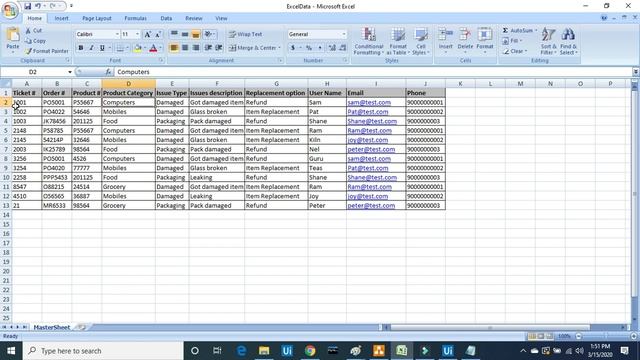The width and height of the screenshot is (640, 360).
Task: Open Microsoft Edge from taskbar
Action: click(x=241, y=351)
